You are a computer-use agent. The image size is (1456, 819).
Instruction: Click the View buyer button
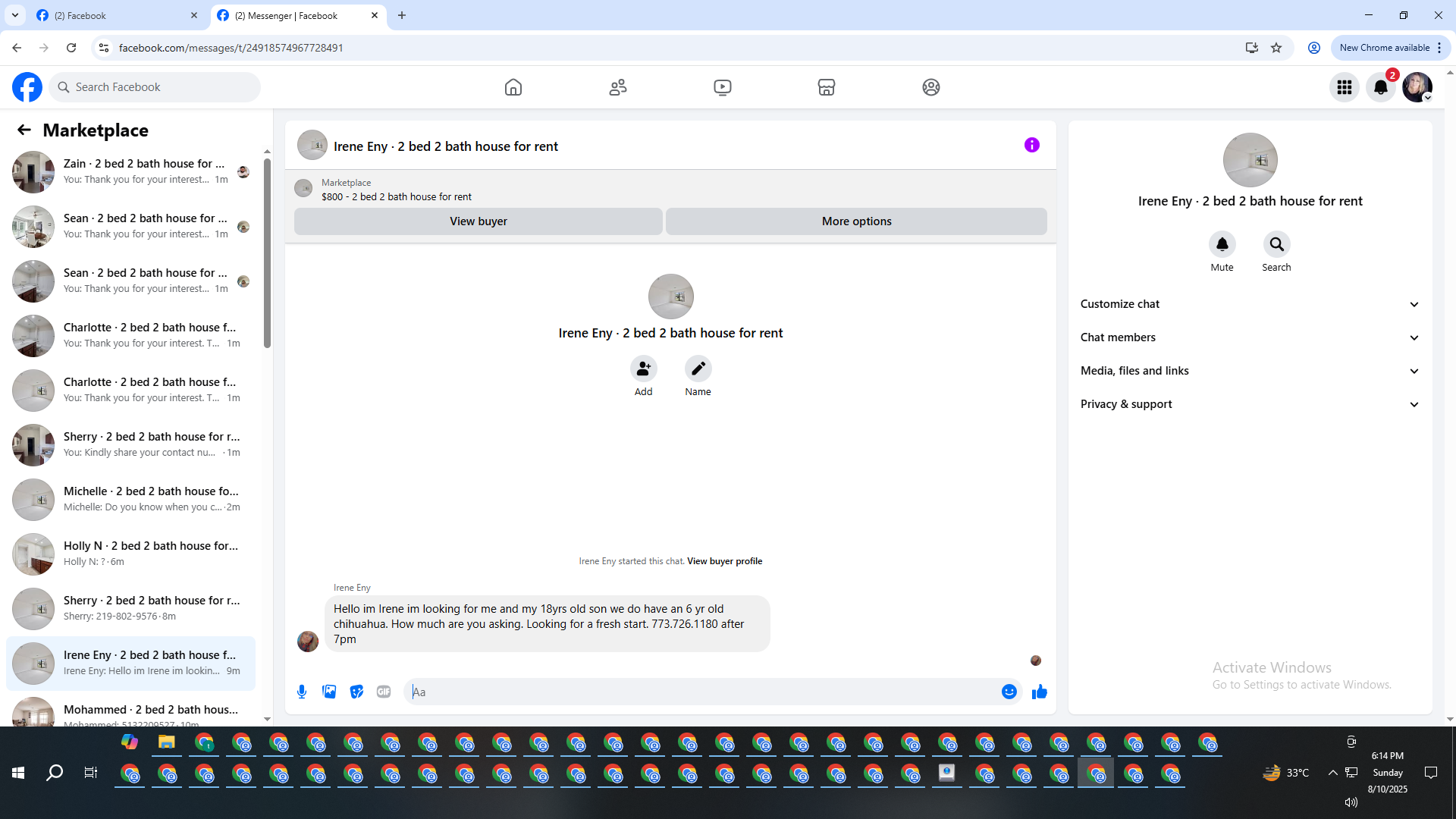(478, 221)
